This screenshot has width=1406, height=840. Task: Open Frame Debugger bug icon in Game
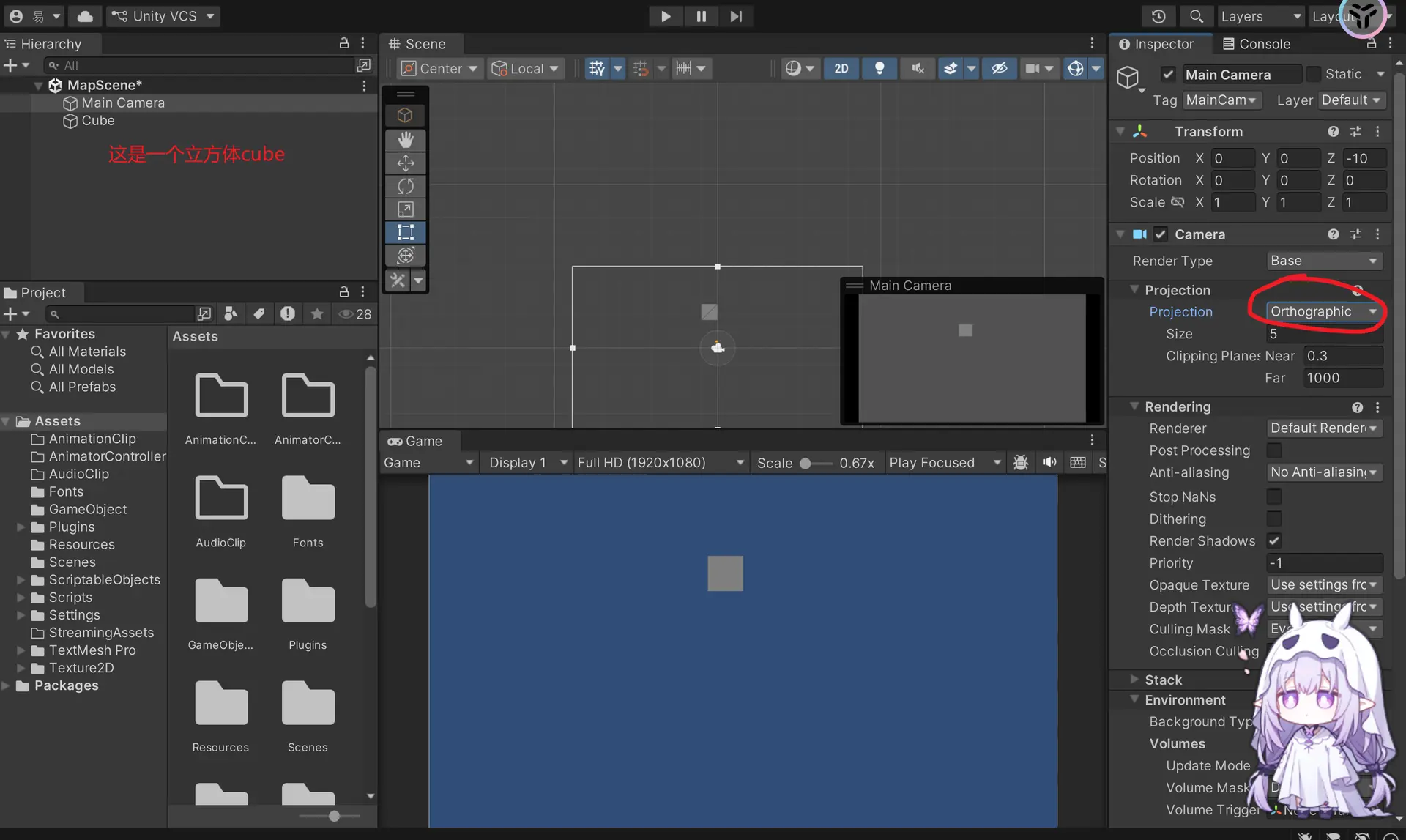click(x=1020, y=462)
